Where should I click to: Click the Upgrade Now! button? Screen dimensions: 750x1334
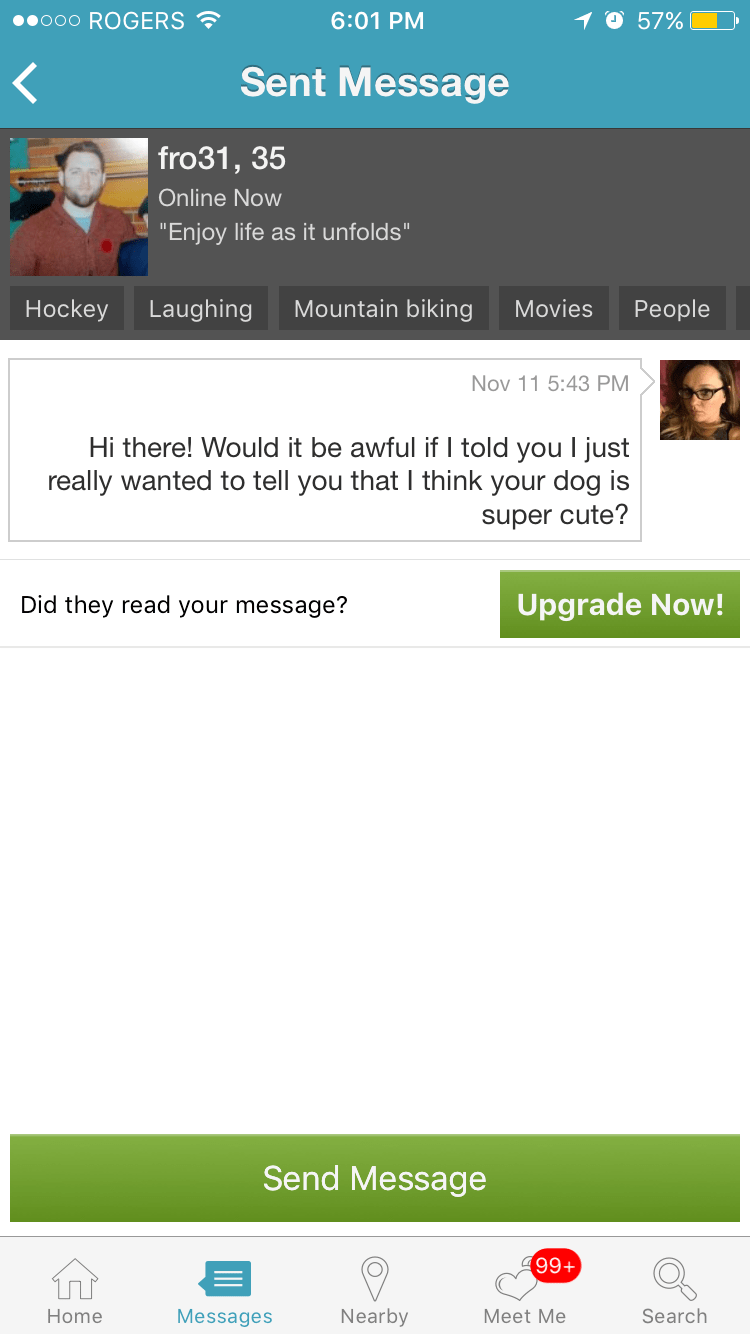click(620, 604)
